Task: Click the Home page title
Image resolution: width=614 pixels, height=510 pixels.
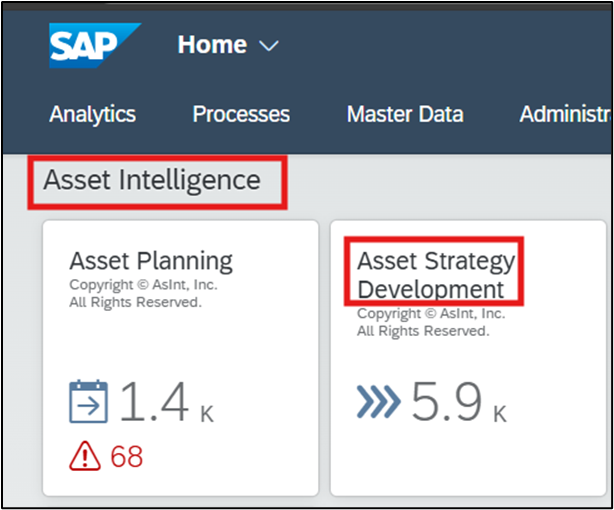Action: pyautogui.click(x=212, y=45)
